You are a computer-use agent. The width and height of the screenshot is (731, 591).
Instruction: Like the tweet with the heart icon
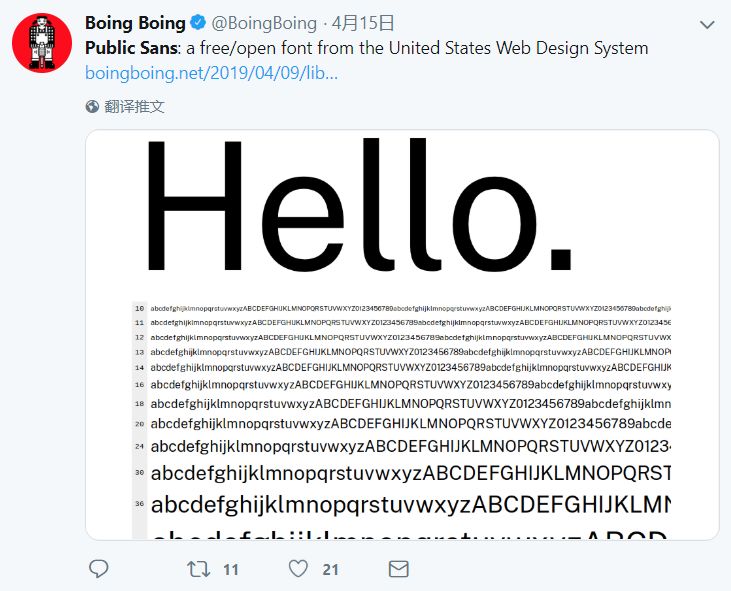(x=298, y=569)
